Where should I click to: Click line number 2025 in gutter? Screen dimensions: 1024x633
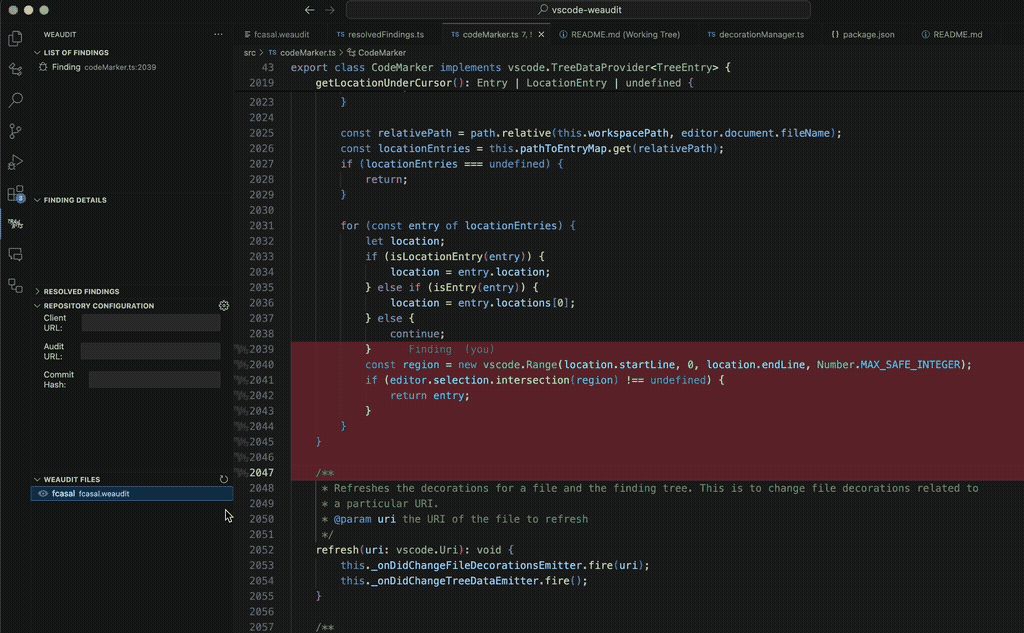[261, 133]
